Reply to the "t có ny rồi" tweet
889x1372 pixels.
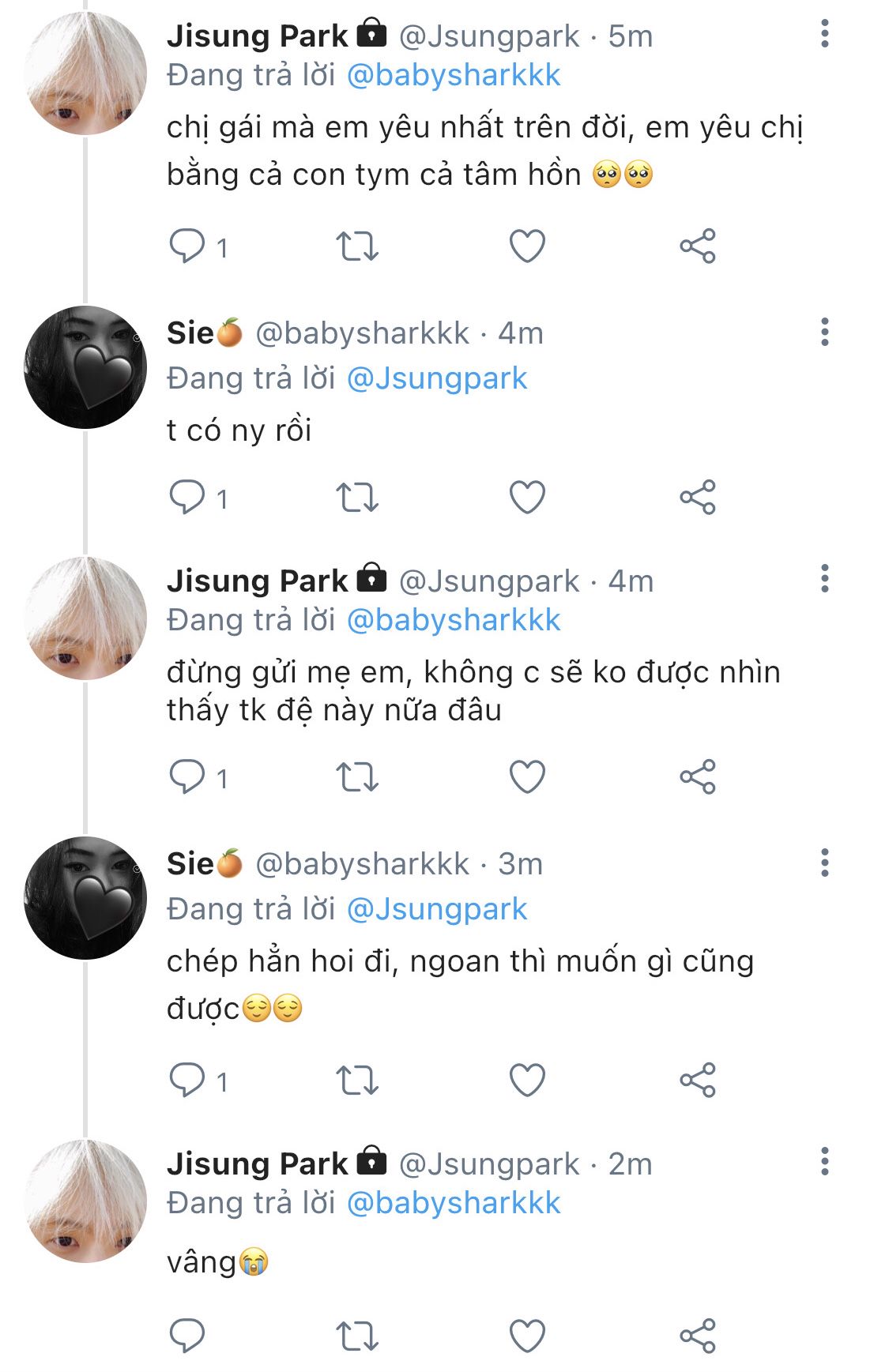pyautogui.click(x=187, y=498)
